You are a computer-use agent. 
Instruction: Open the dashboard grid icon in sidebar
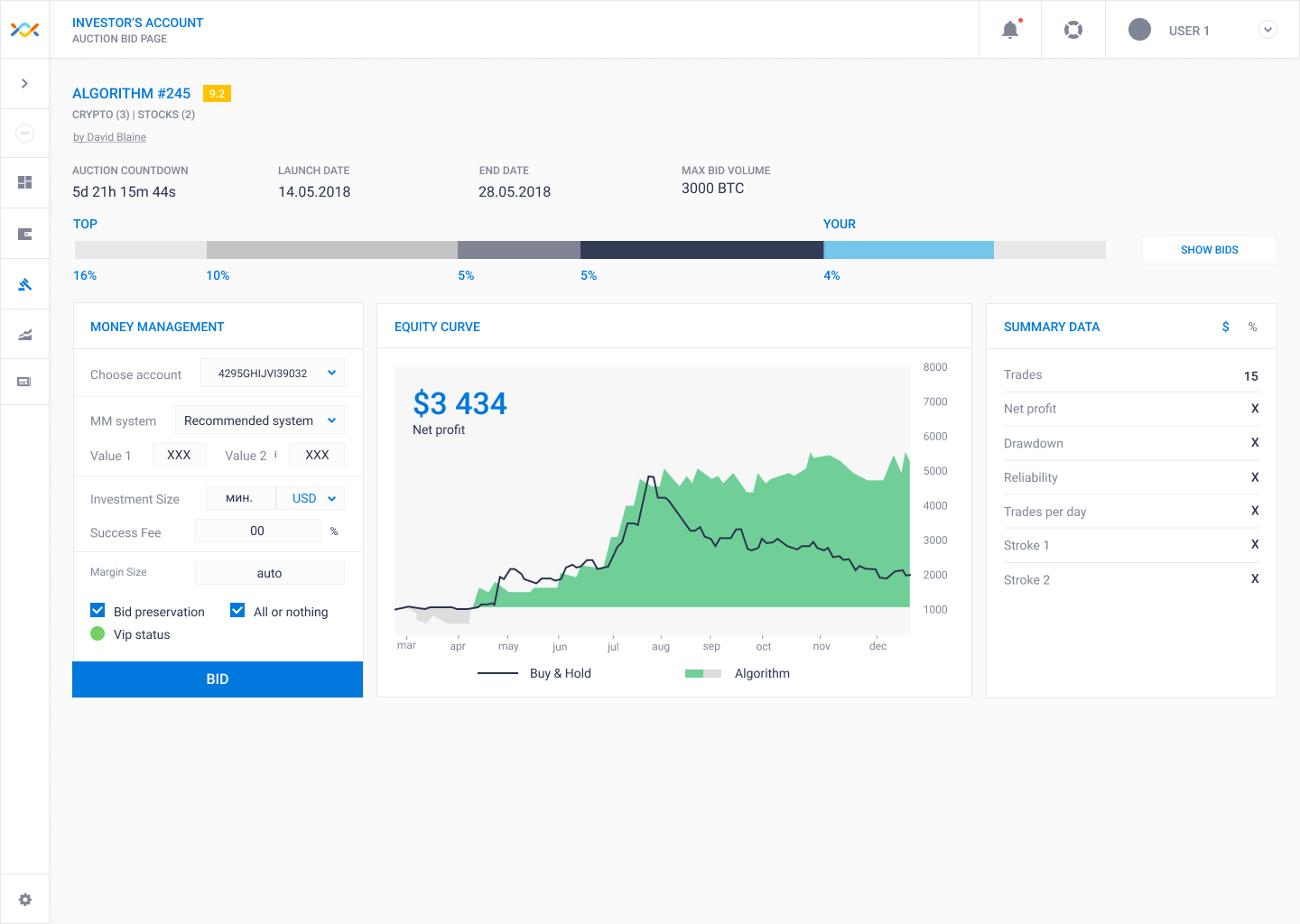coord(24,182)
